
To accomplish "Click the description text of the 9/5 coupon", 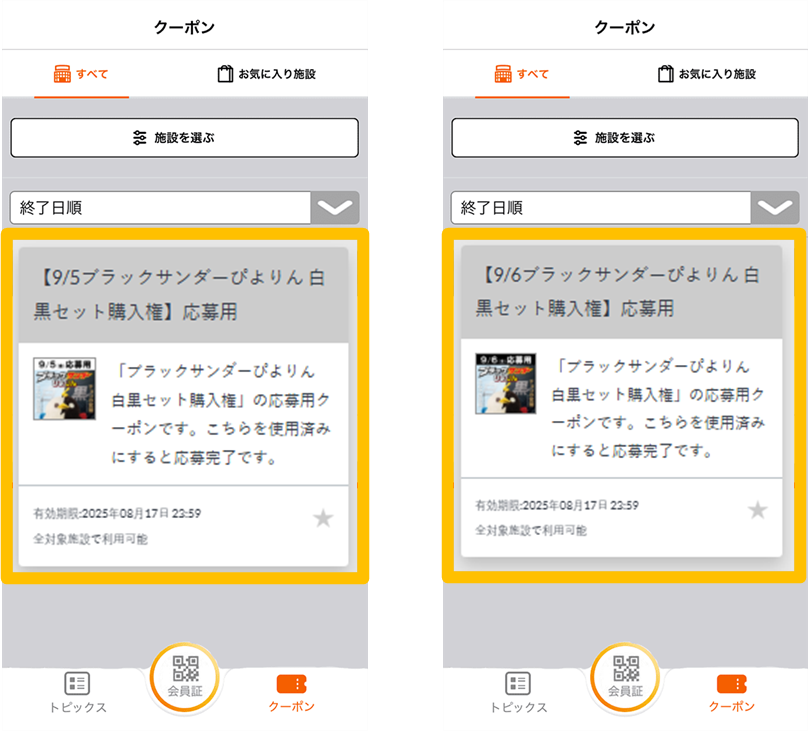I will pyautogui.click(x=221, y=414).
